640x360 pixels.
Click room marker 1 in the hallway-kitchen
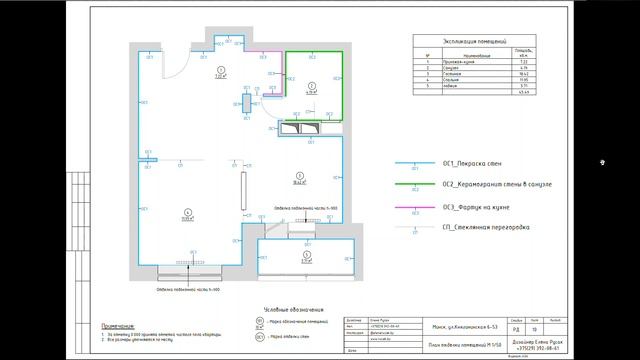coord(221,70)
